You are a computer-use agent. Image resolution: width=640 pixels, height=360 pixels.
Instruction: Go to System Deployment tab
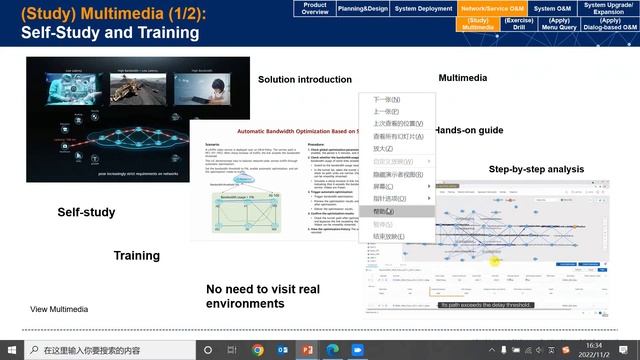pos(423,8)
